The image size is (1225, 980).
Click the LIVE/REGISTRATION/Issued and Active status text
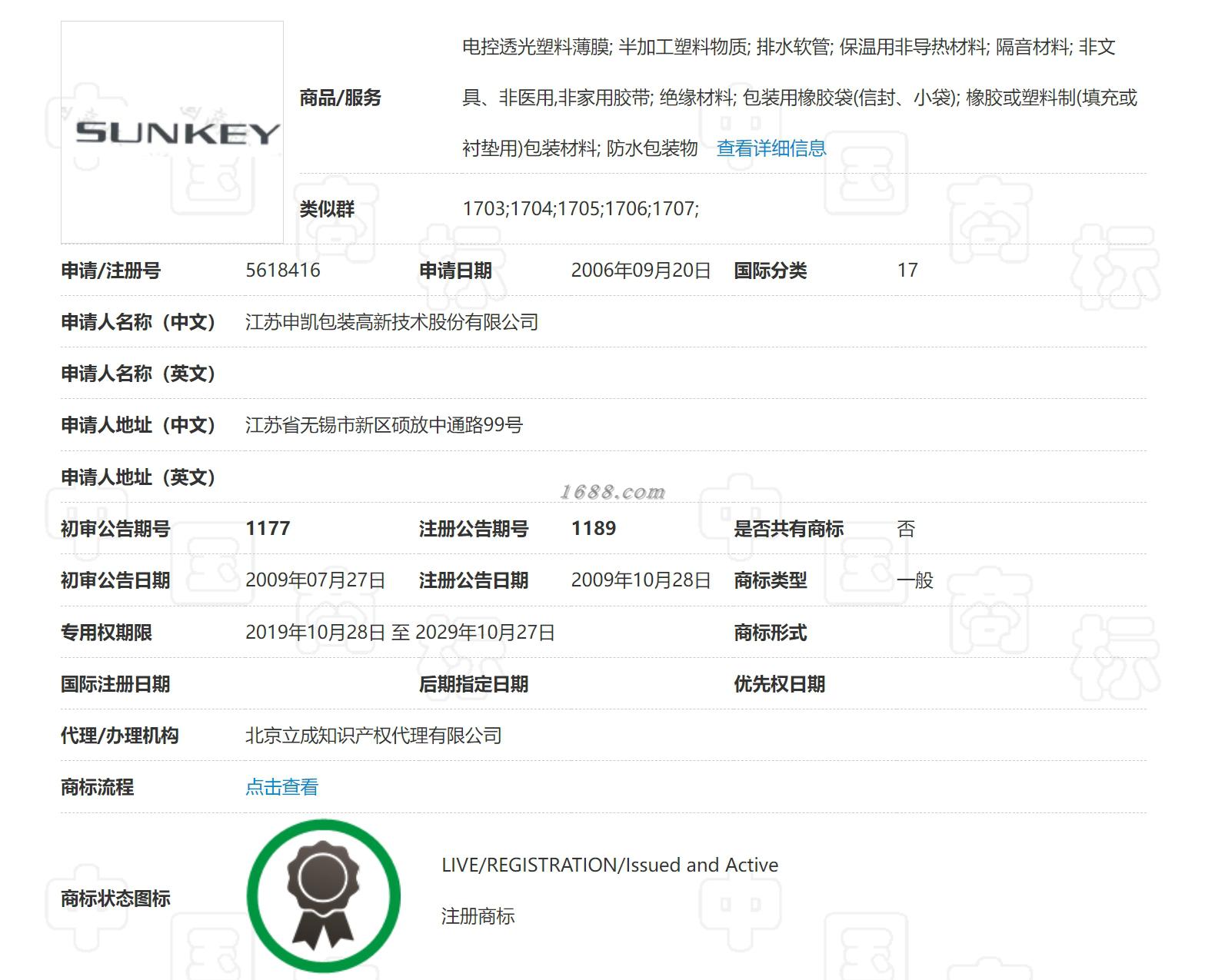610,865
